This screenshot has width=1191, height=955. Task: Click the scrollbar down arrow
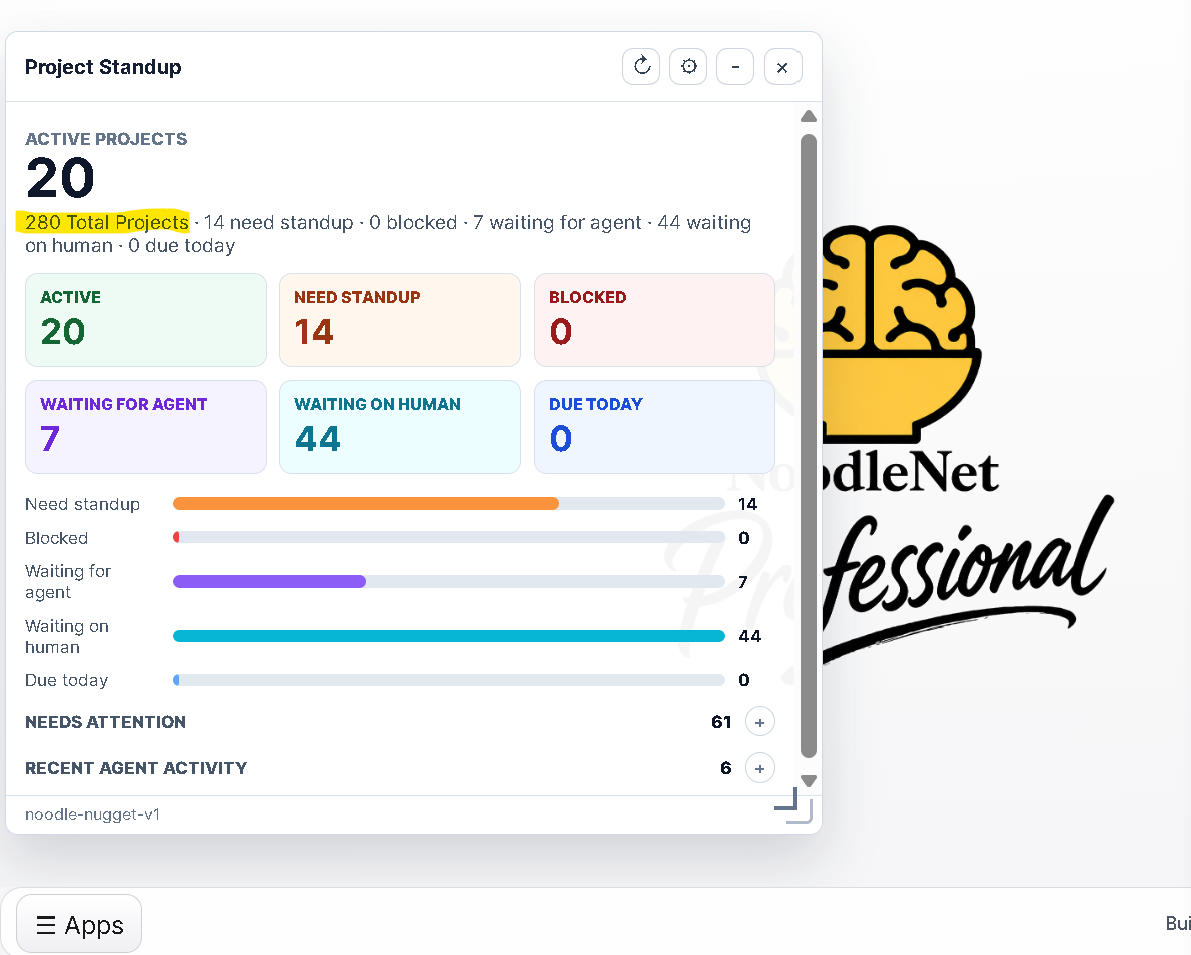[809, 780]
